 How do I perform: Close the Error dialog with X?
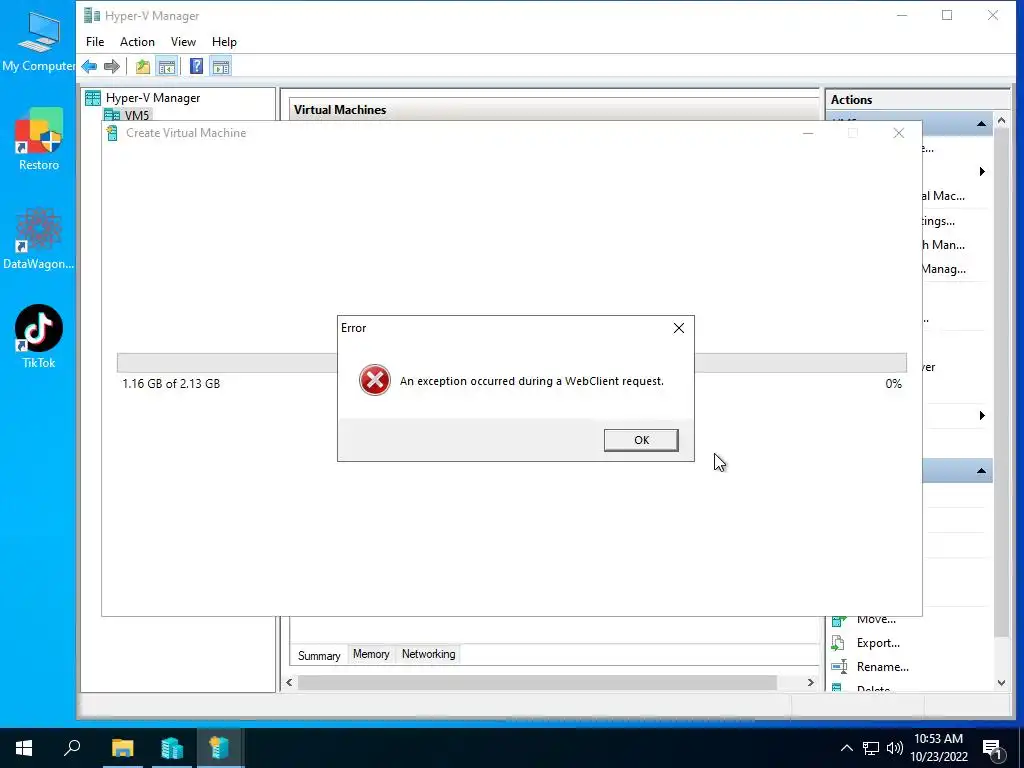679,328
